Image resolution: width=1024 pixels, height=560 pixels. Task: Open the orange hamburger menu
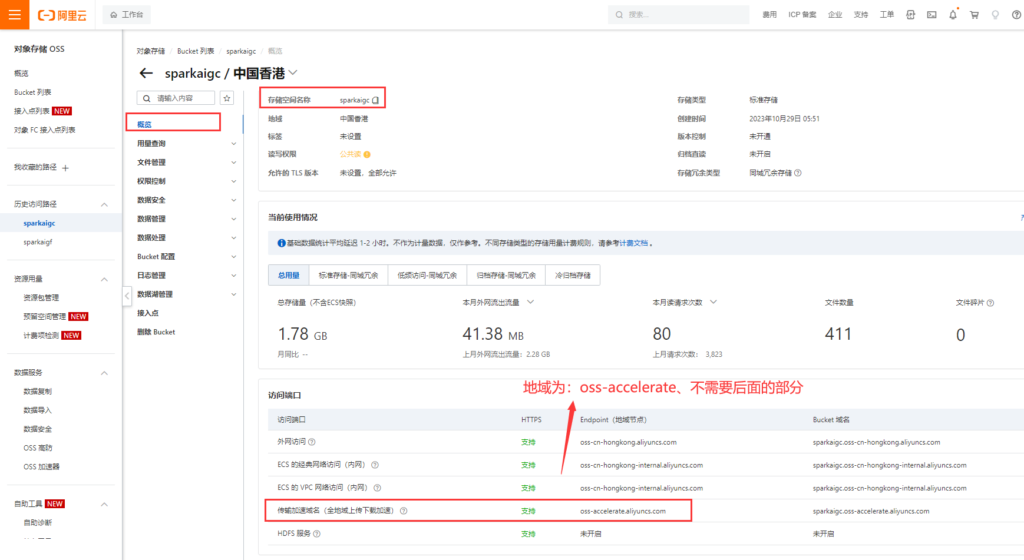point(14,15)
